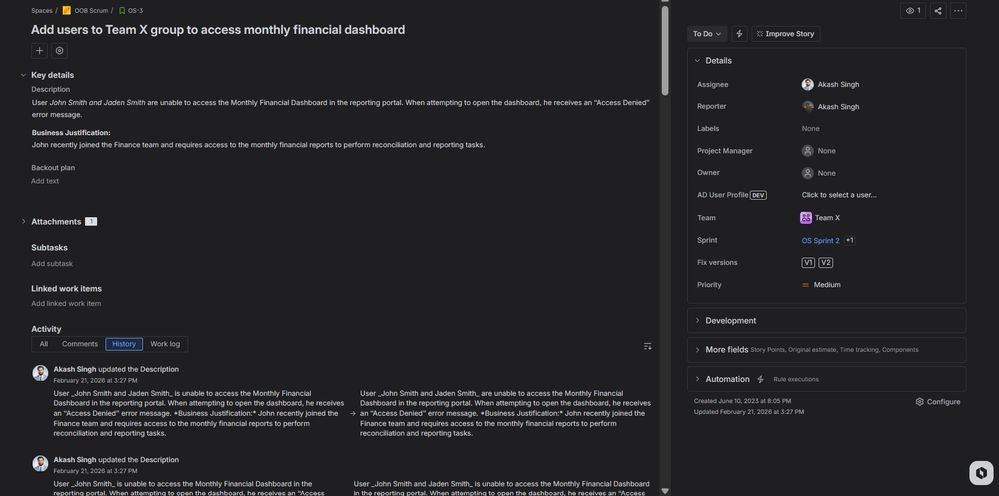Expand the More fields section

826,350
